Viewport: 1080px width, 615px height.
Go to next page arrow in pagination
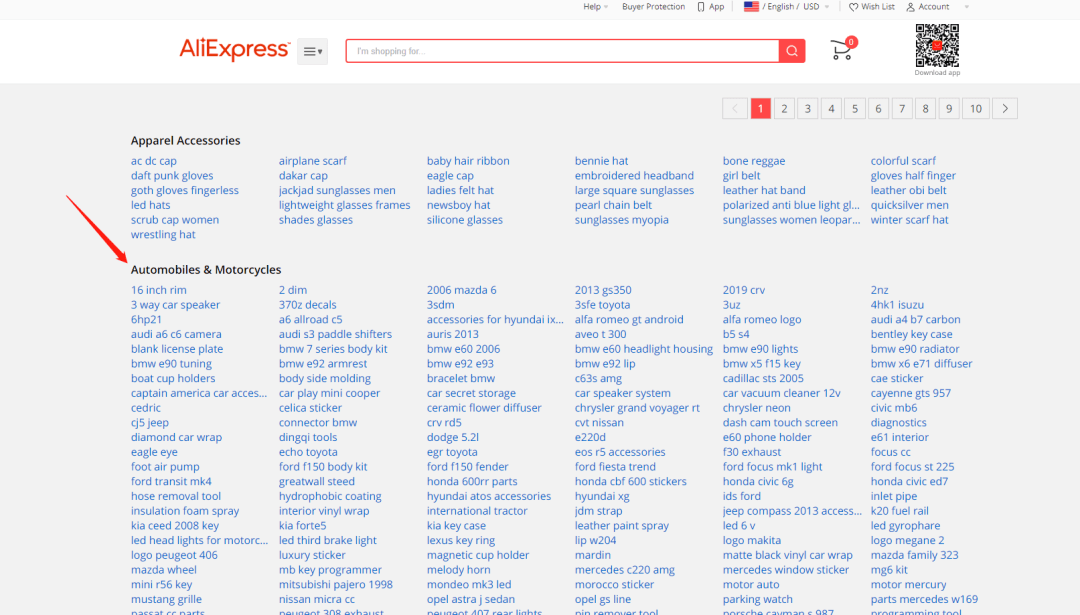tap(1005, 108)
